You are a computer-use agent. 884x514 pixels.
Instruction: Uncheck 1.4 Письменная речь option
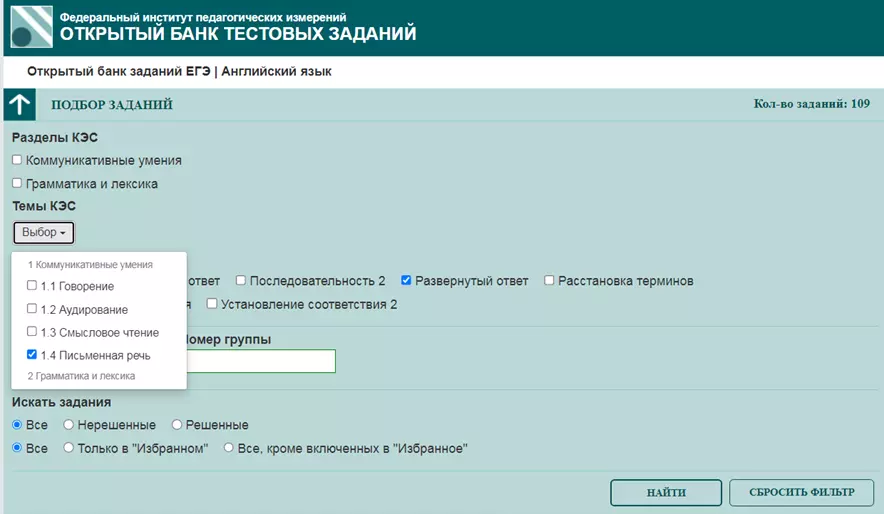point(33,355)
